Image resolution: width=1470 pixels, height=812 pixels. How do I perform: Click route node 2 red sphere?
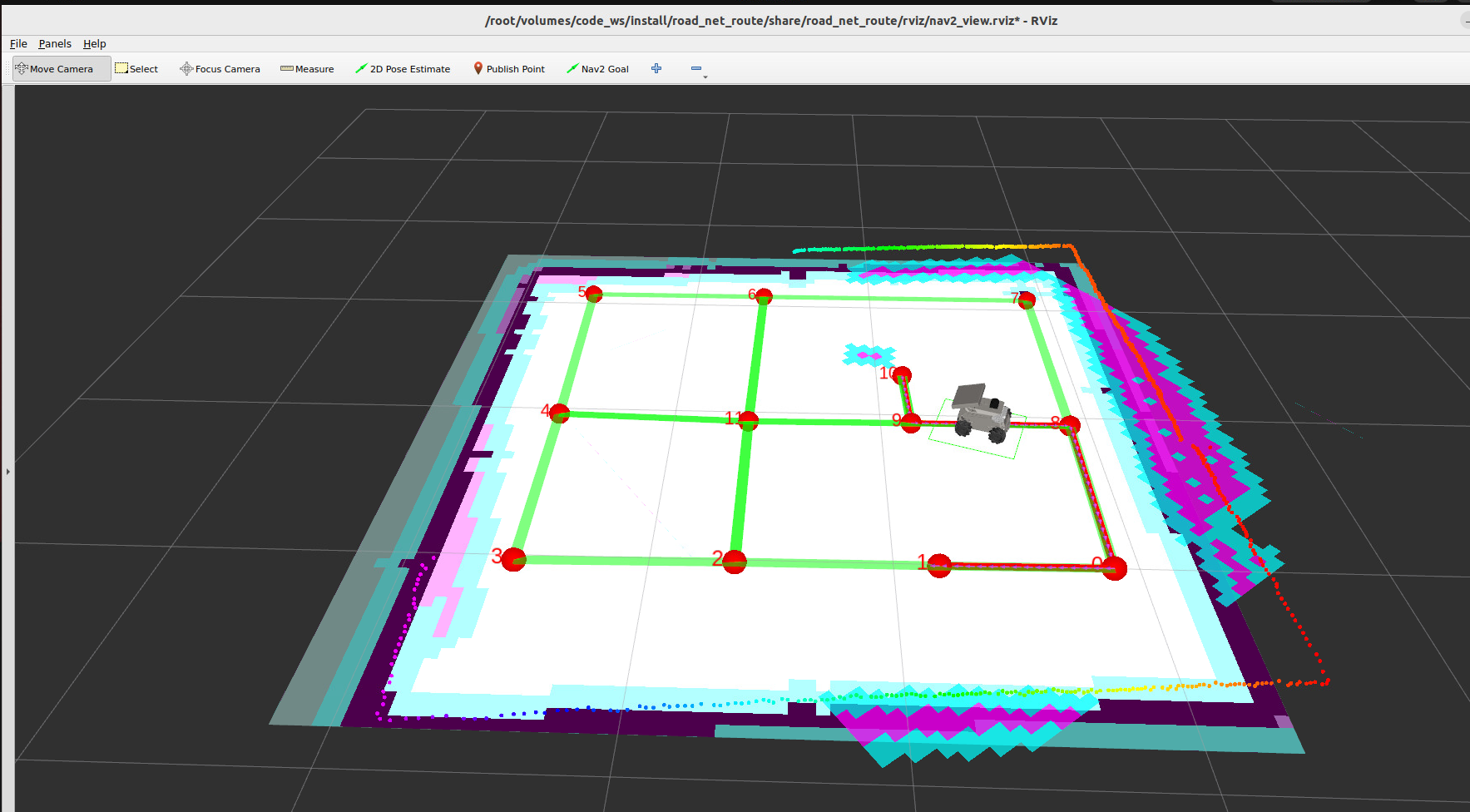[735, 562]
